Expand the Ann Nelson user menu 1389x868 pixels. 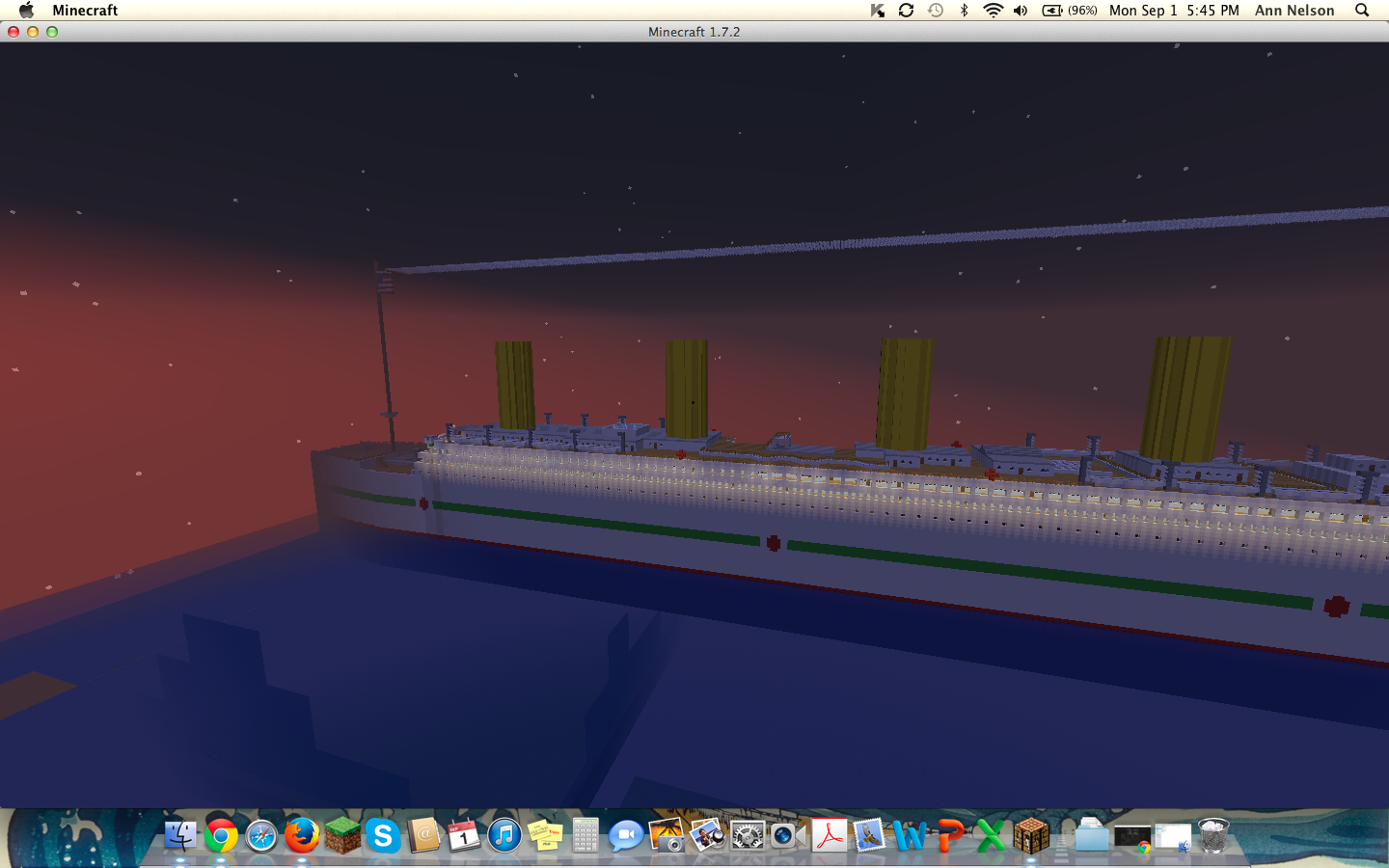[1294, 11]
